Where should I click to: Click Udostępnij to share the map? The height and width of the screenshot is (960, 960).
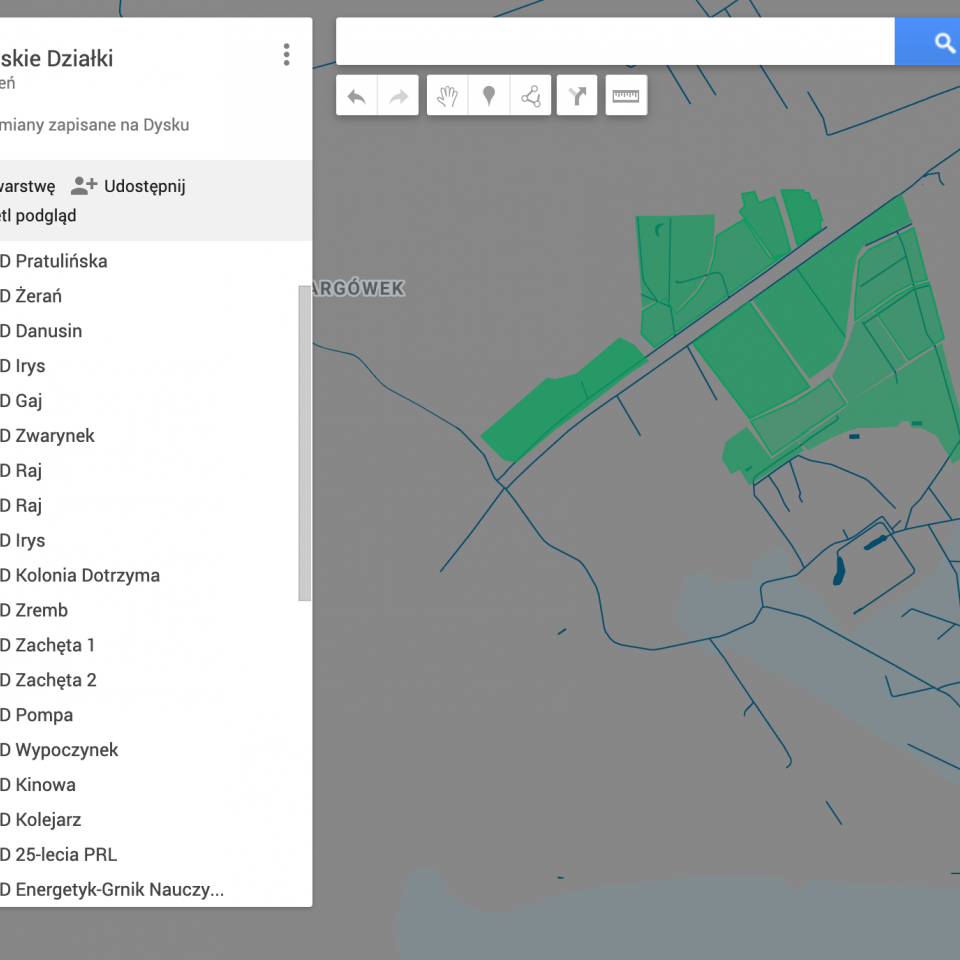tap(129, 186)
